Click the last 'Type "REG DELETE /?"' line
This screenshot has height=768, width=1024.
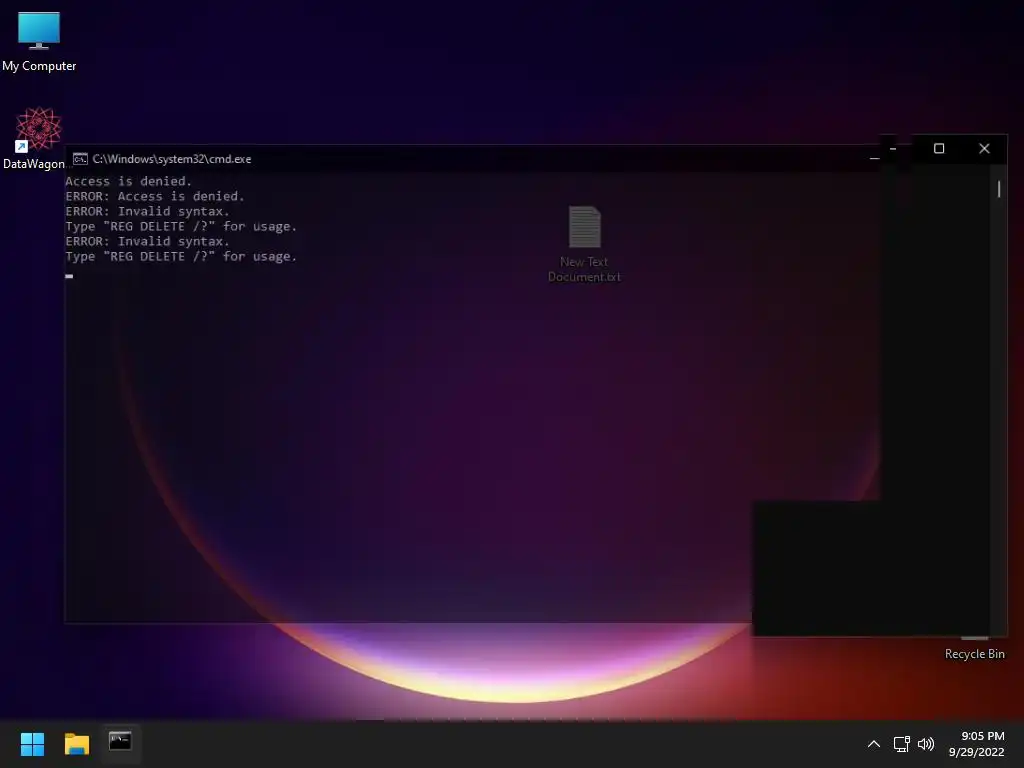click(x=181, y=256)
